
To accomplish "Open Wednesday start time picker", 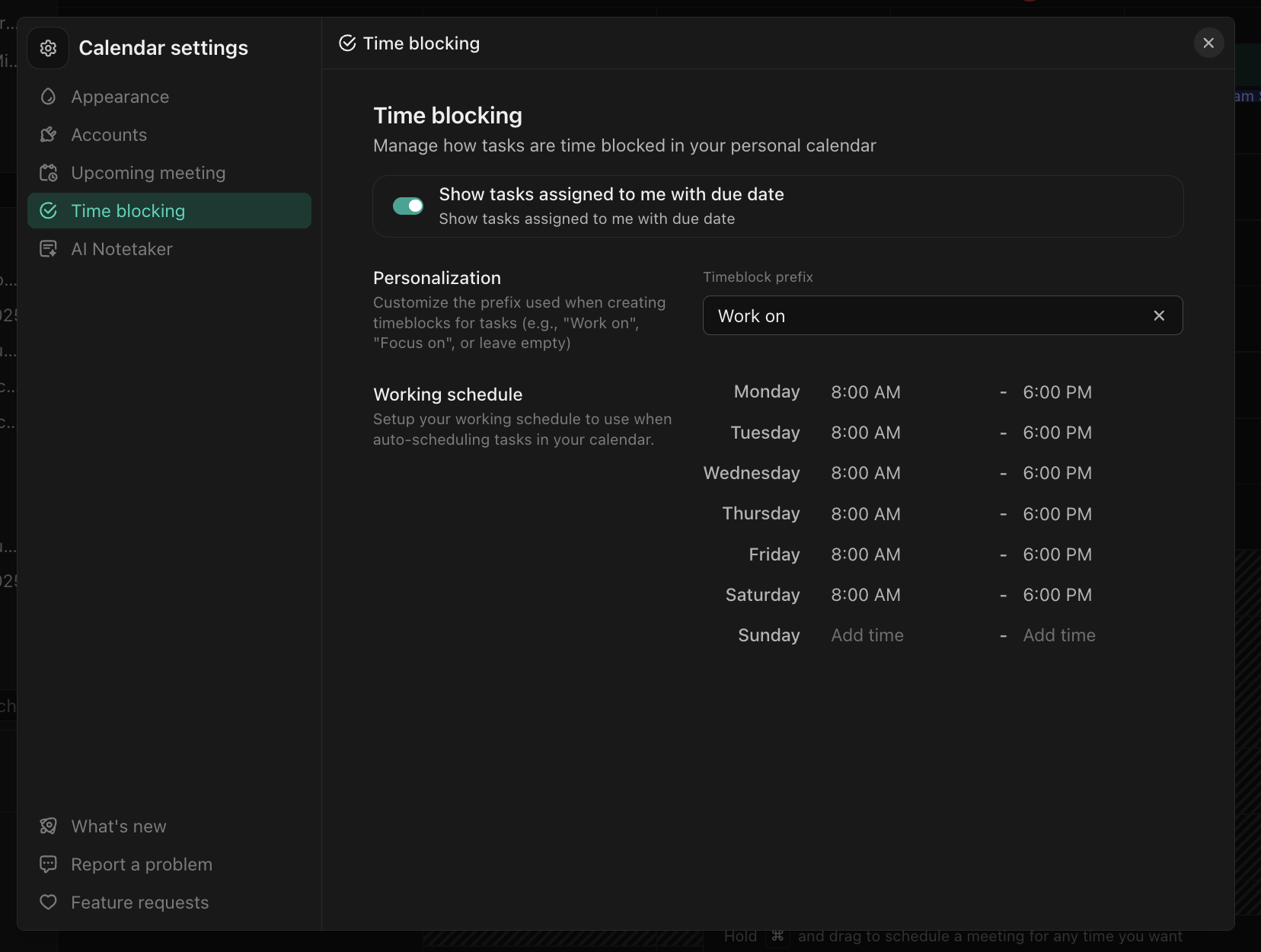I will 866,473.
